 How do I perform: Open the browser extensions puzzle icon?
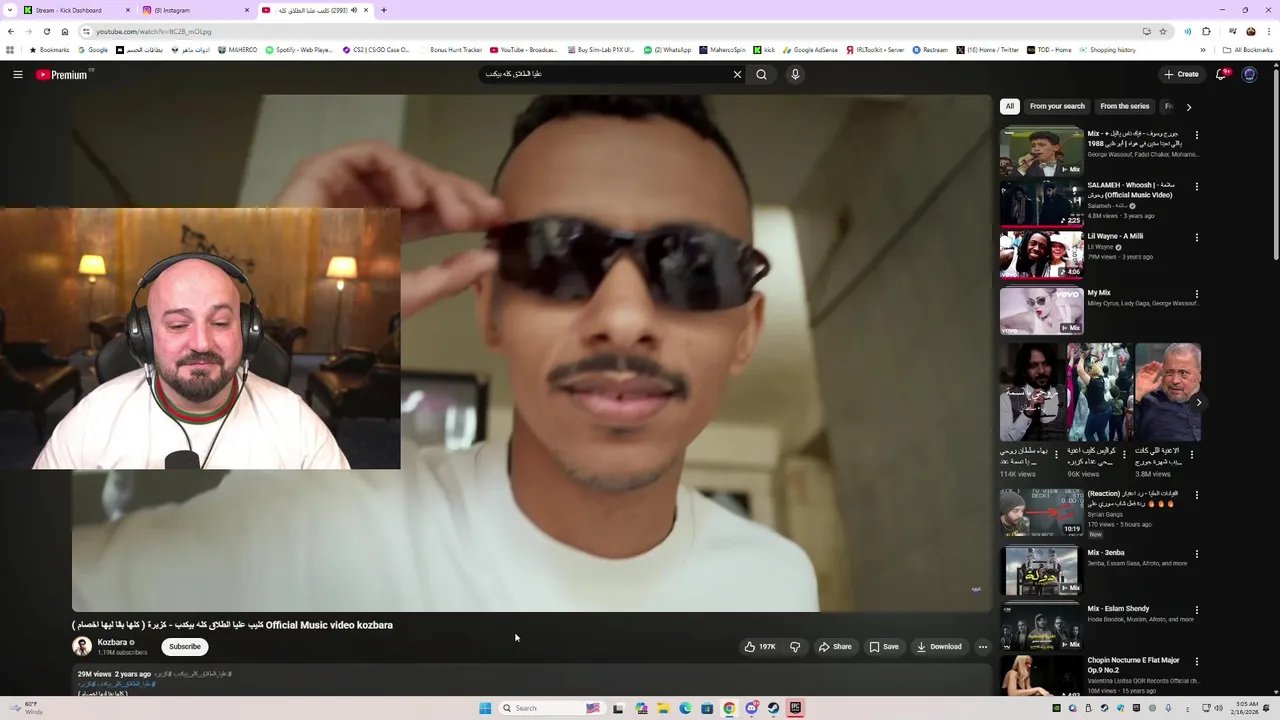(x=1206, y=31)
